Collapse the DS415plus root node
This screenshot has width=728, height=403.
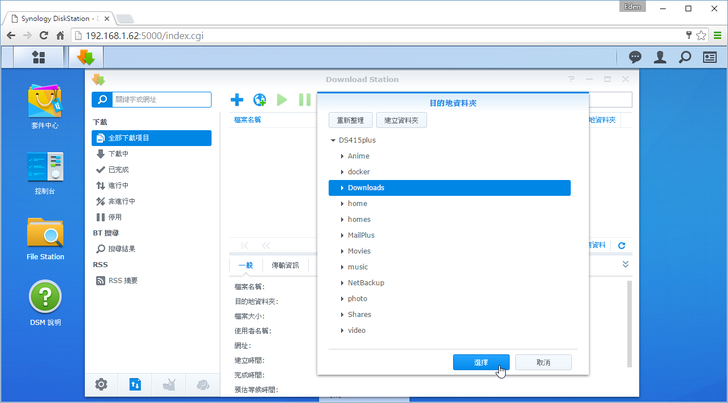click(333, 141)
